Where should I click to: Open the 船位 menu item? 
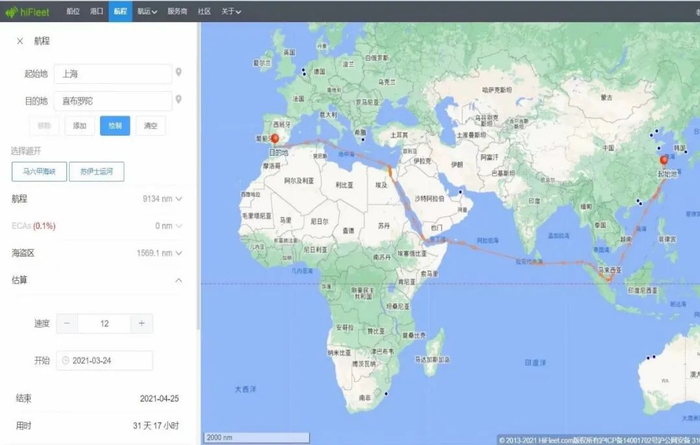[x=73, y=11]
